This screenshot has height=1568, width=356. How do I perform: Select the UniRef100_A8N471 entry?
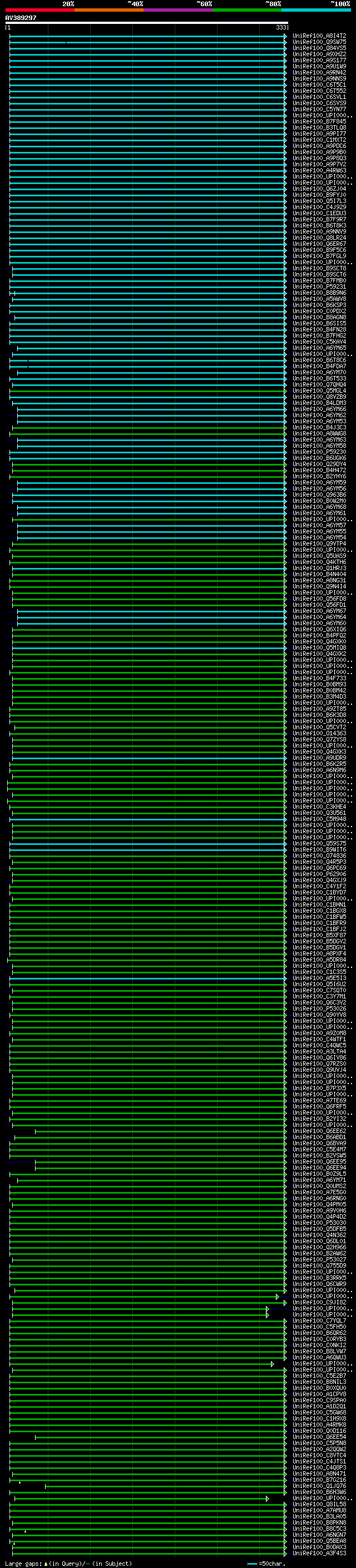[319, 1473]
